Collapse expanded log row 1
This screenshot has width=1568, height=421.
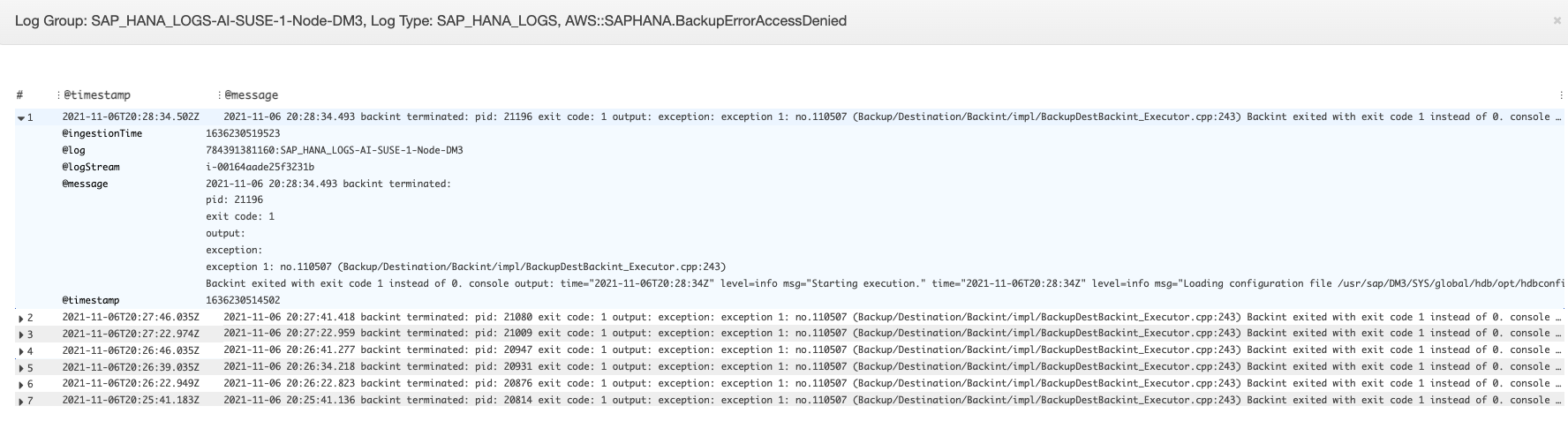point(21,117)
